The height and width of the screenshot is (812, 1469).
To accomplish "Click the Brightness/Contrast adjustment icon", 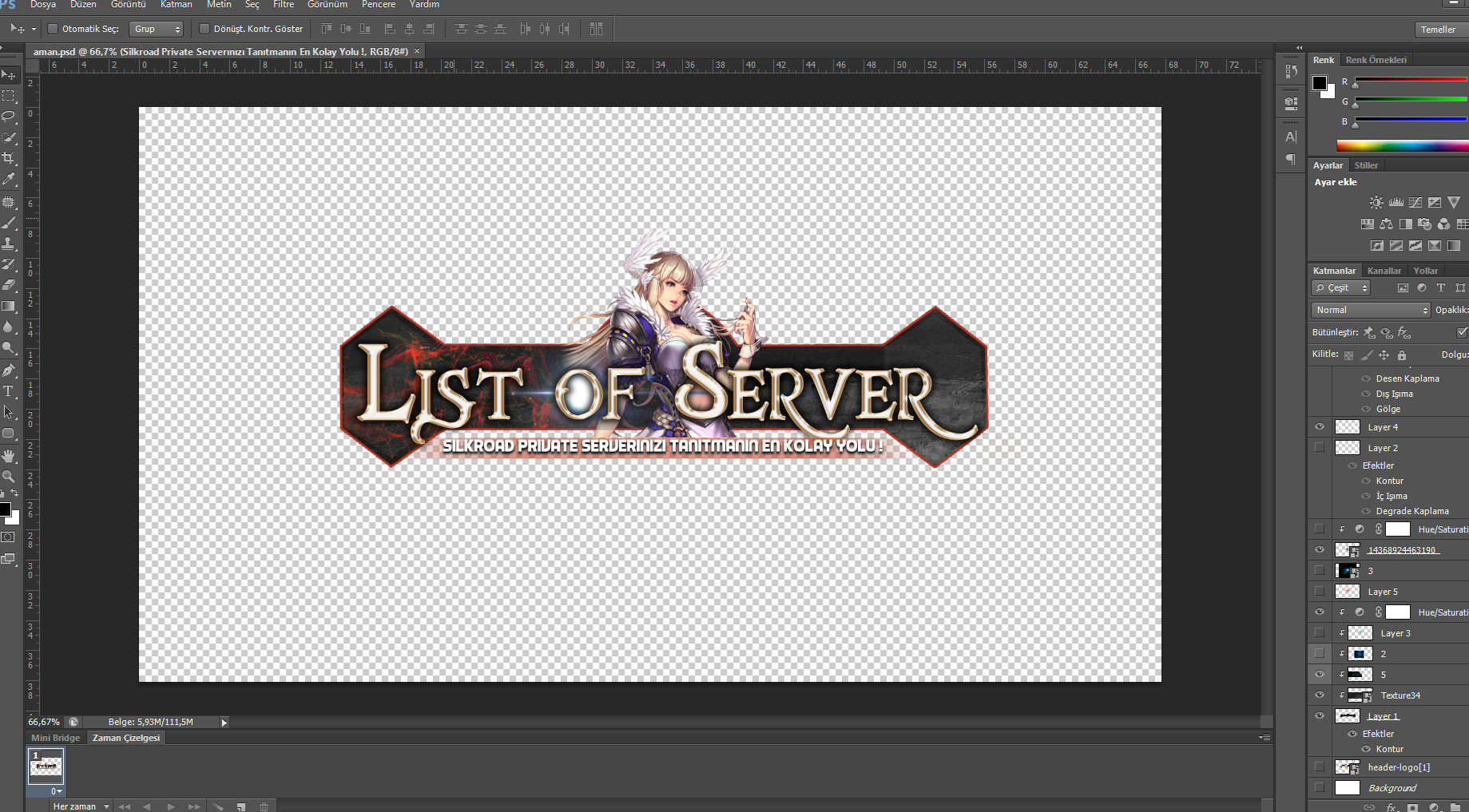I will (x=1376, y=203).
